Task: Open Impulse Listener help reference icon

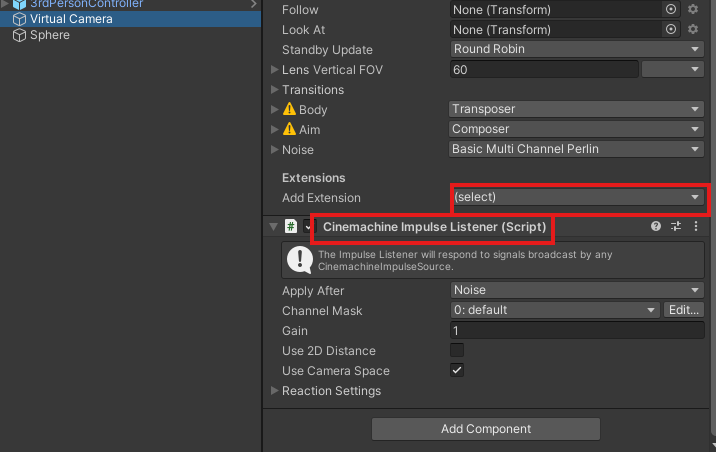Action: (656, 226)
